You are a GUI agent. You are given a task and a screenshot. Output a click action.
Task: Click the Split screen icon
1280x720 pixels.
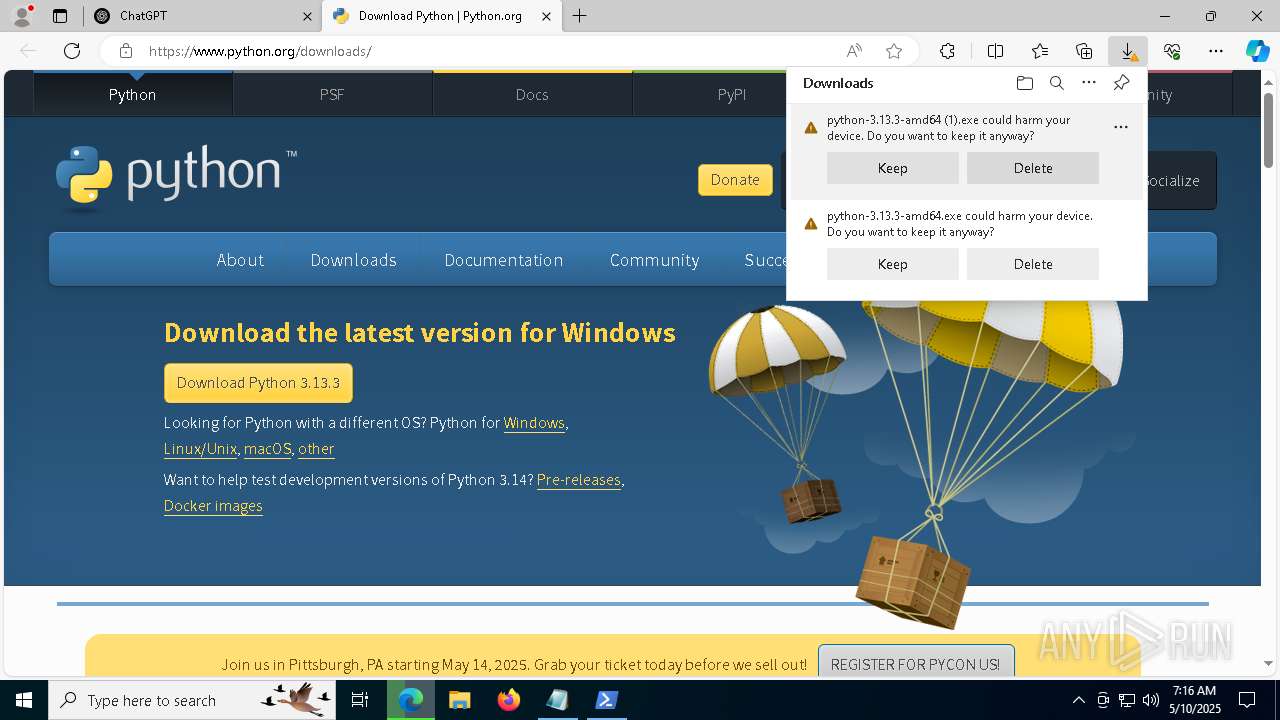click(995, 51)
